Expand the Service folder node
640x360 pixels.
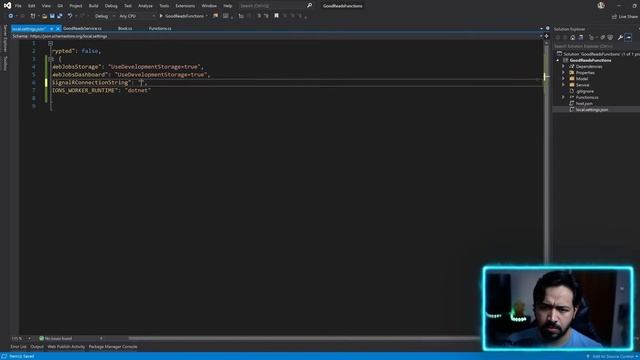[563, 85]
